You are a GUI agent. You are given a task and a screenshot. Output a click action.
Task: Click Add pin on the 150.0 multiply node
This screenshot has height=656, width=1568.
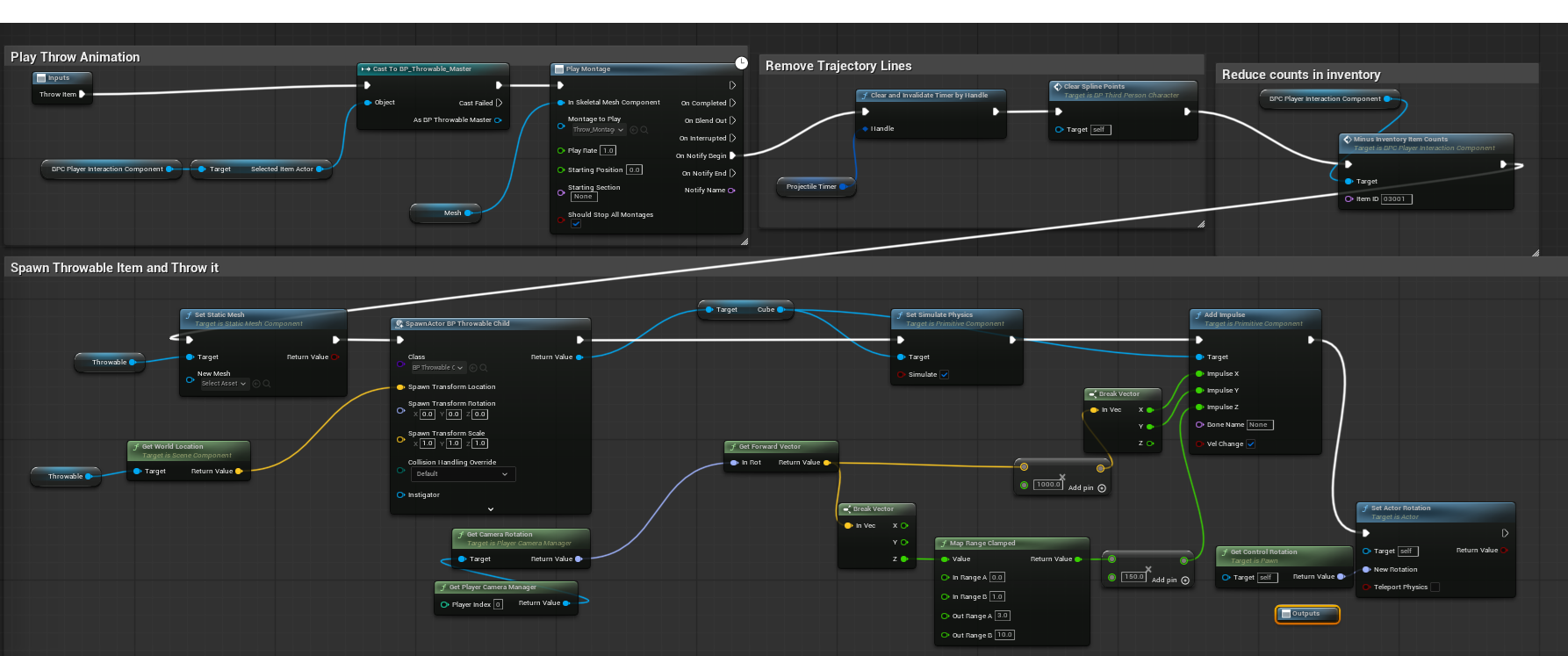tap(1170, 580)
